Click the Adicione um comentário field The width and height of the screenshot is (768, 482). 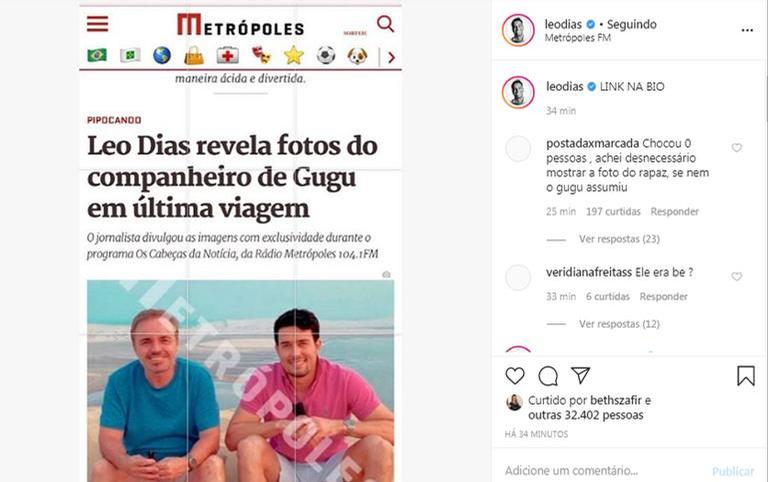[602, 471]
